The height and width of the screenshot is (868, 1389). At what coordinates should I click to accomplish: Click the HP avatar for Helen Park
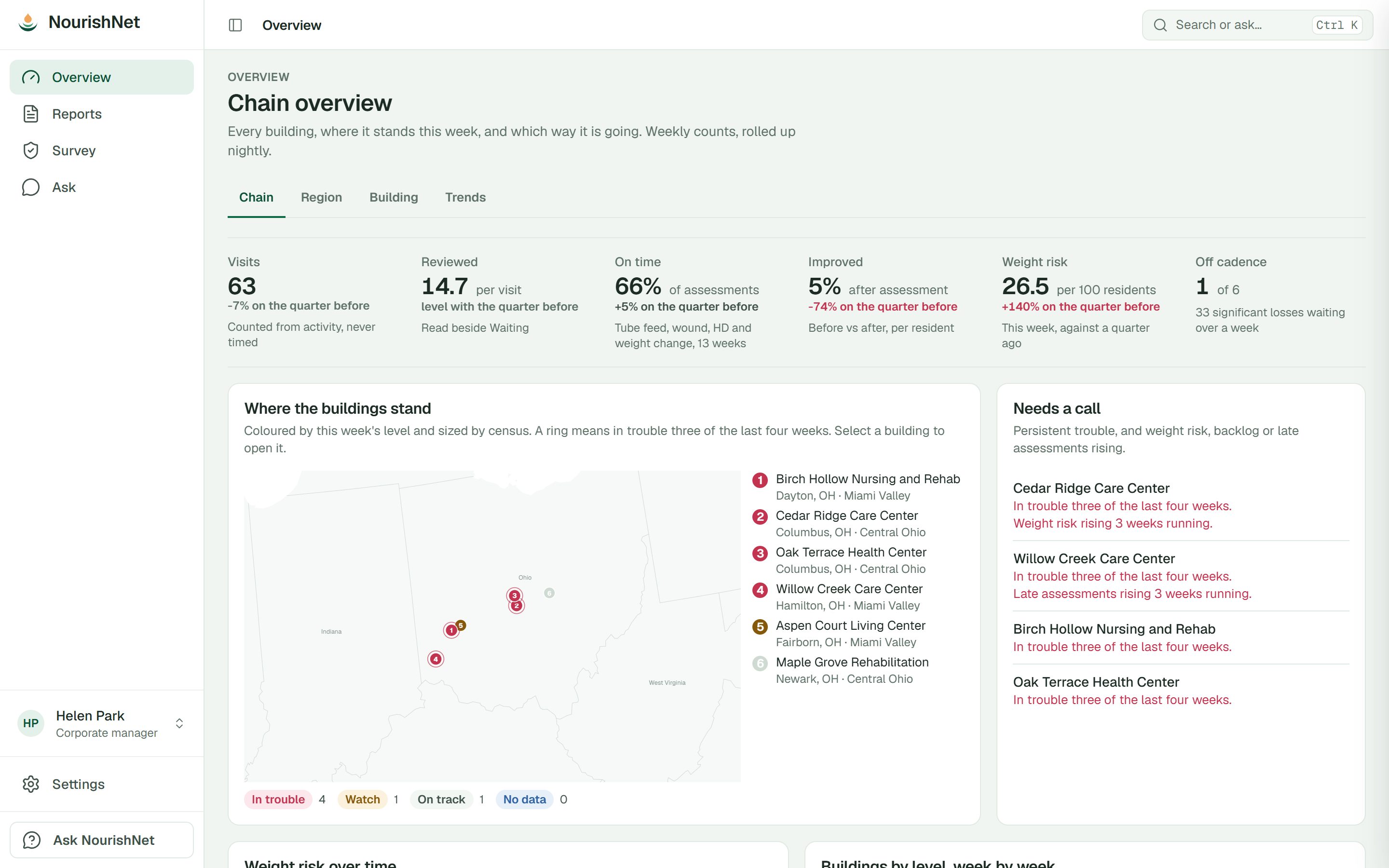pyautogui.click(x=31, y=723)
